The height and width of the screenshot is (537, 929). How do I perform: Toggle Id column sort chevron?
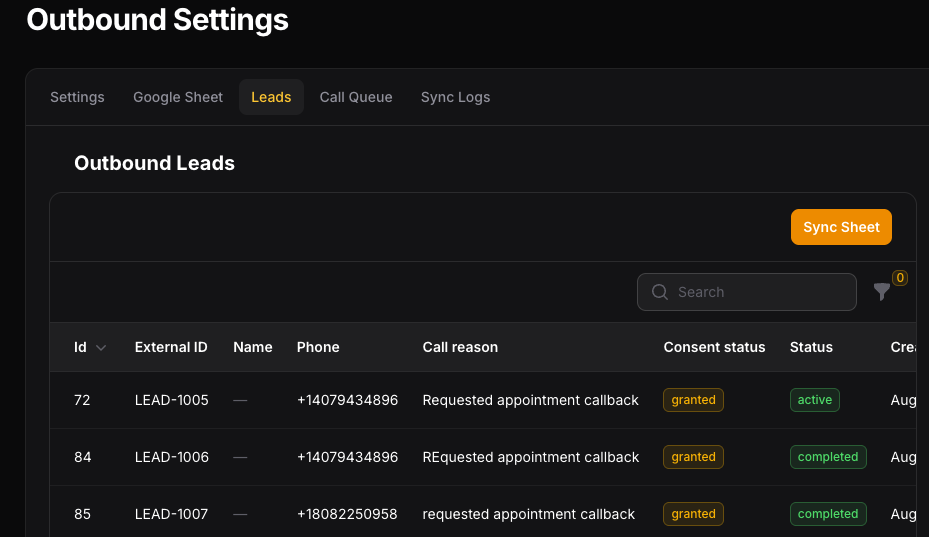tap(101, 348)
